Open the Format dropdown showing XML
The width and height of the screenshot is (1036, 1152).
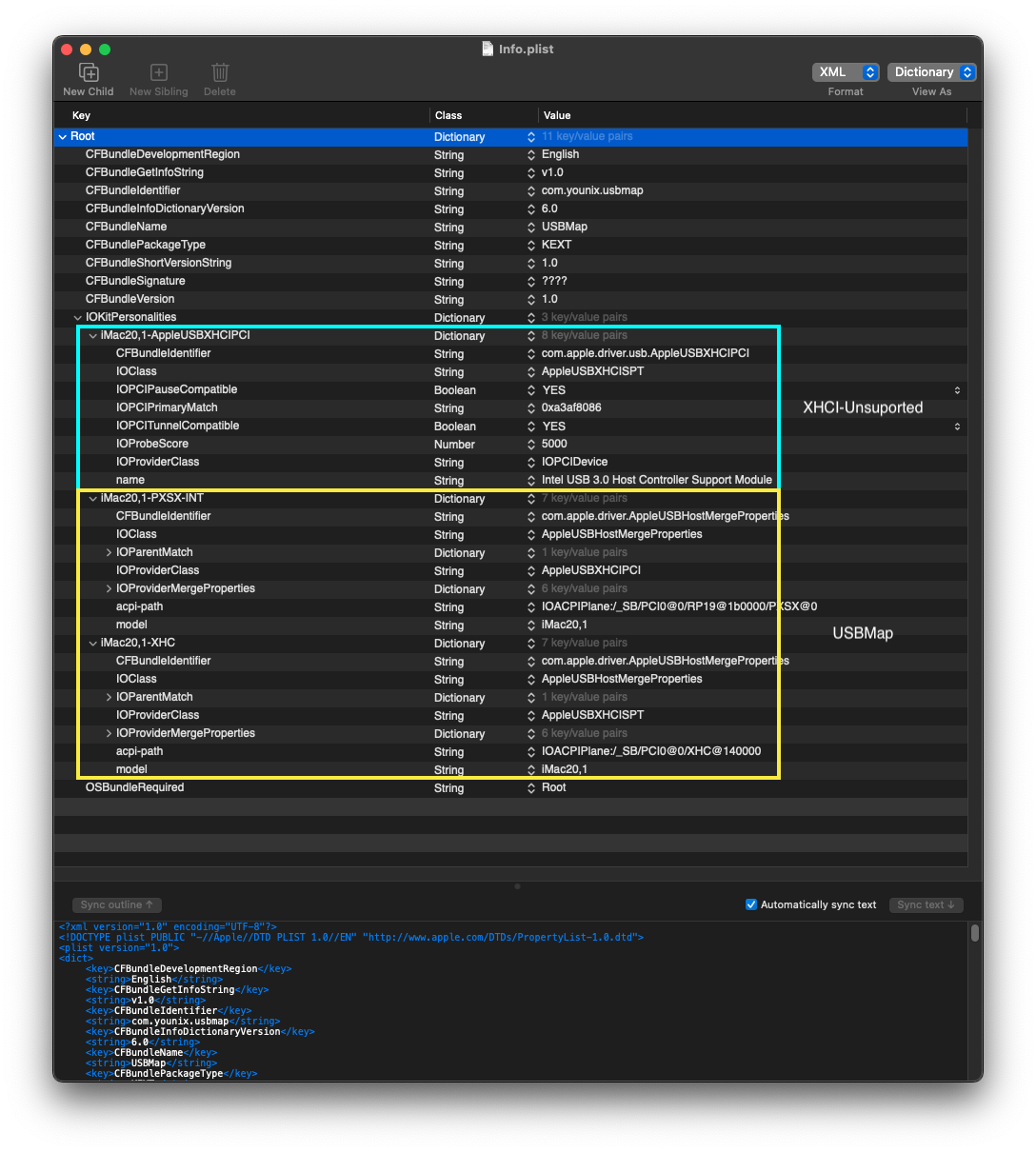(x=845, y=71)
